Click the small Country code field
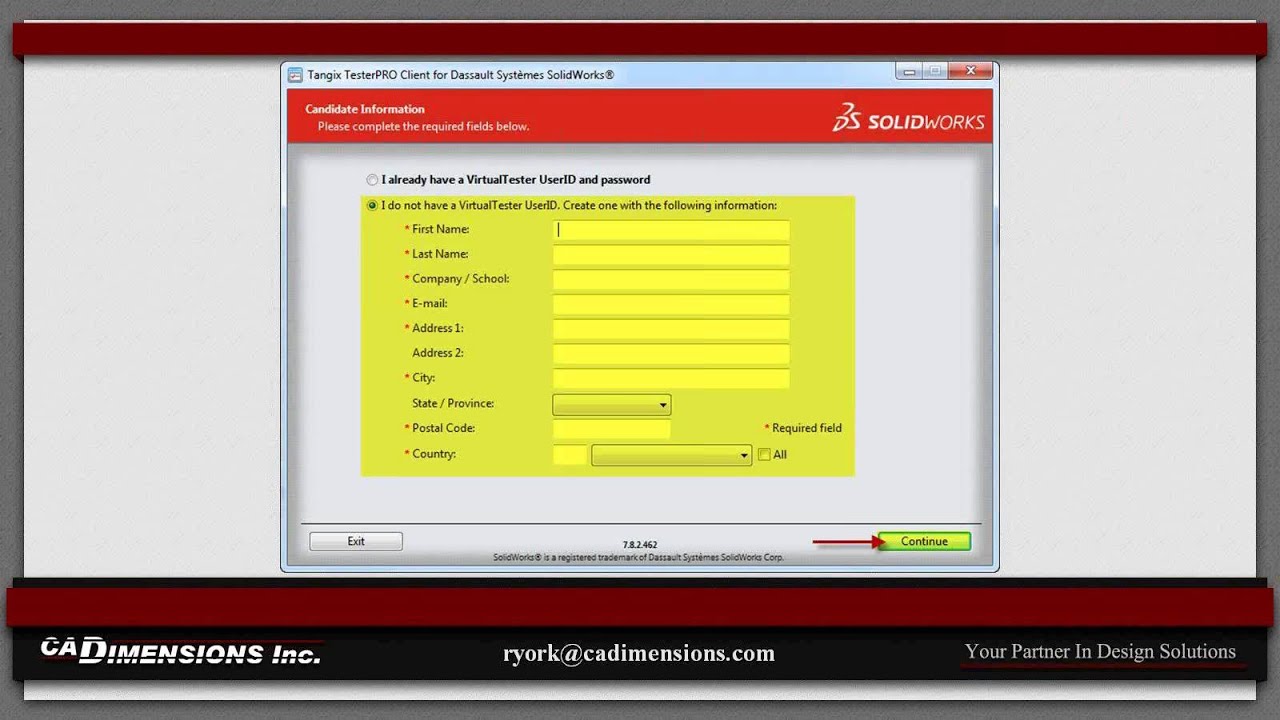1280x720 pixels. [x=570, y=455]
